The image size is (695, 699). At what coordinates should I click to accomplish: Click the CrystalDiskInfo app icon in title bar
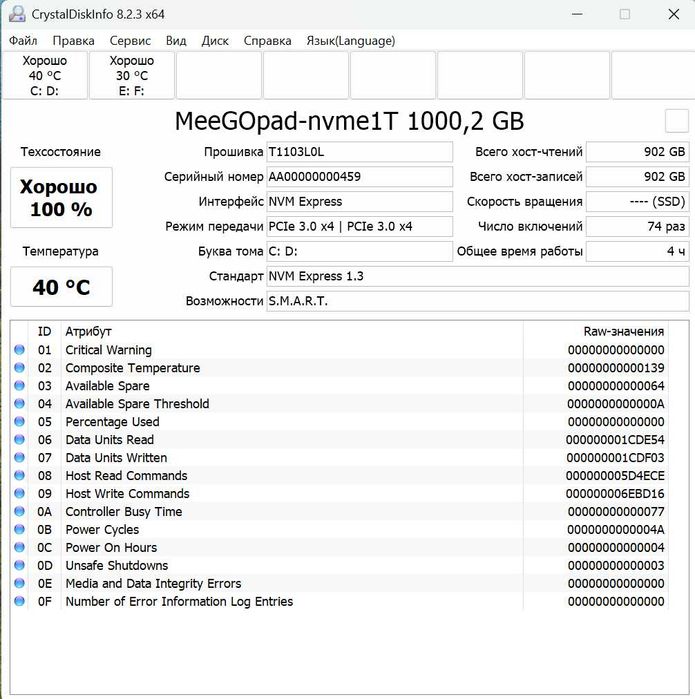pos(17,14)
